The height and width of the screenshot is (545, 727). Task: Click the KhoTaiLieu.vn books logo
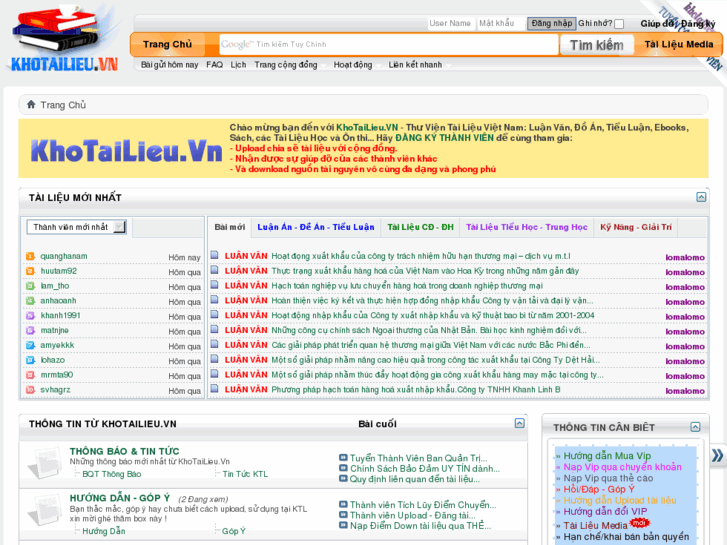coord(64,39)
